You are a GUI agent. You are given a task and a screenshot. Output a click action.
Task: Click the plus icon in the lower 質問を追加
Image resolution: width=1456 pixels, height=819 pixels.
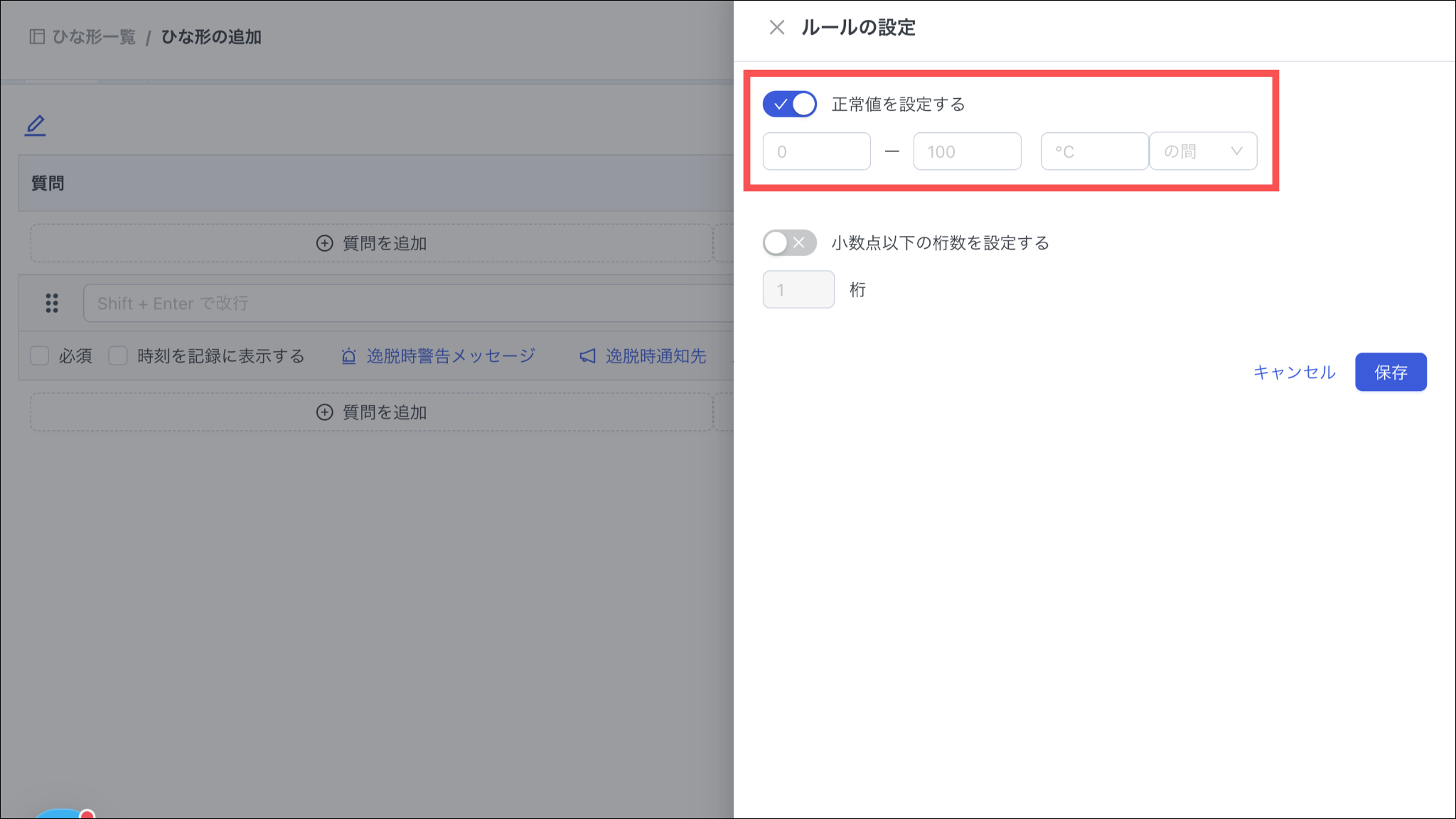324,412
